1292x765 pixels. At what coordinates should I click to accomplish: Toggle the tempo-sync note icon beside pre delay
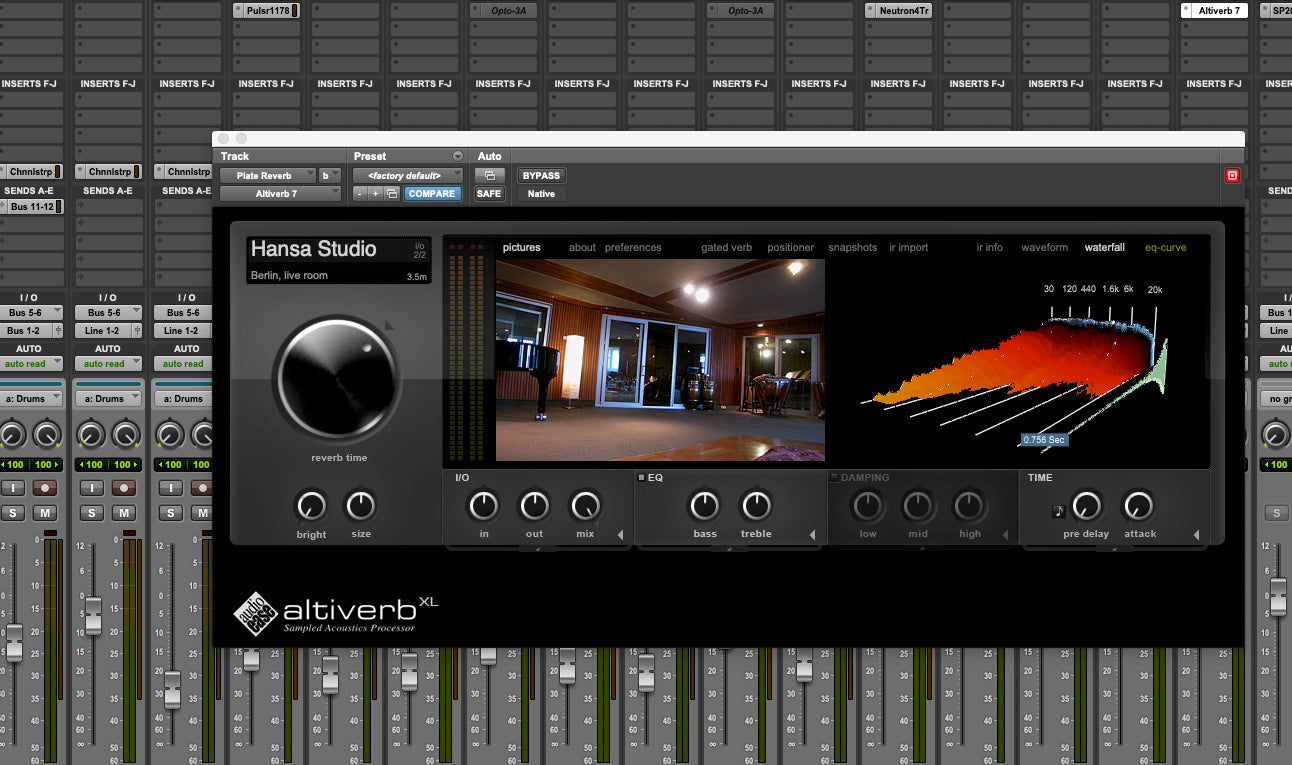point(1059,511)
